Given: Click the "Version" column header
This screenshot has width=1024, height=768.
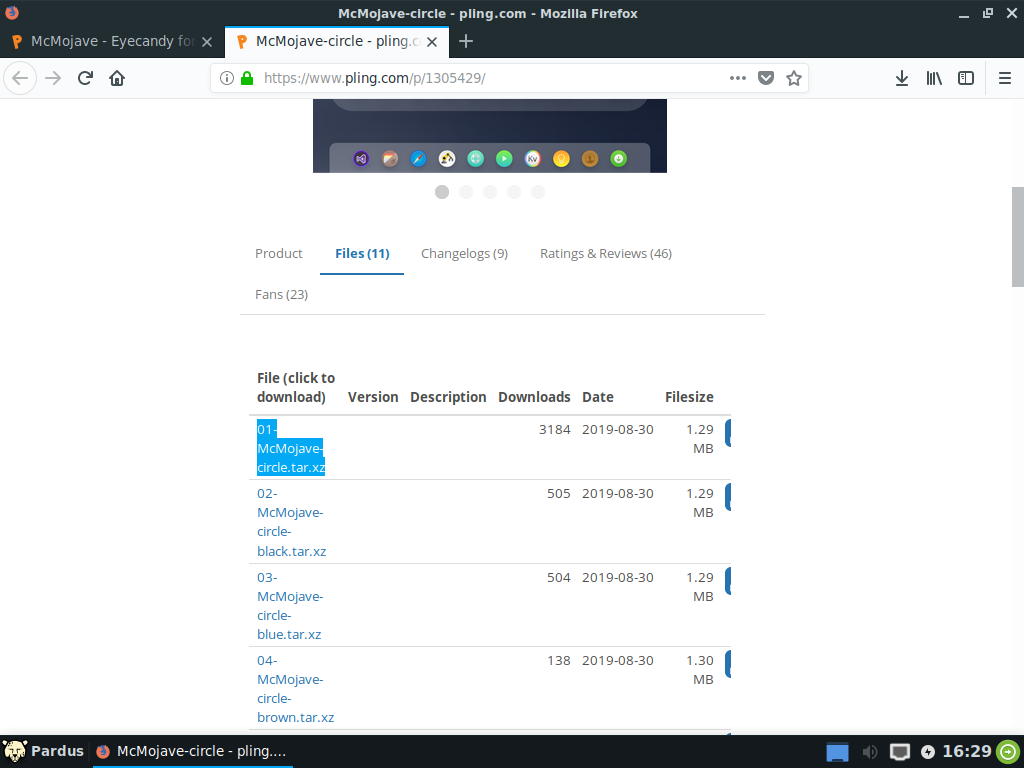Looking at the screenshot, I should coord(373,397).
